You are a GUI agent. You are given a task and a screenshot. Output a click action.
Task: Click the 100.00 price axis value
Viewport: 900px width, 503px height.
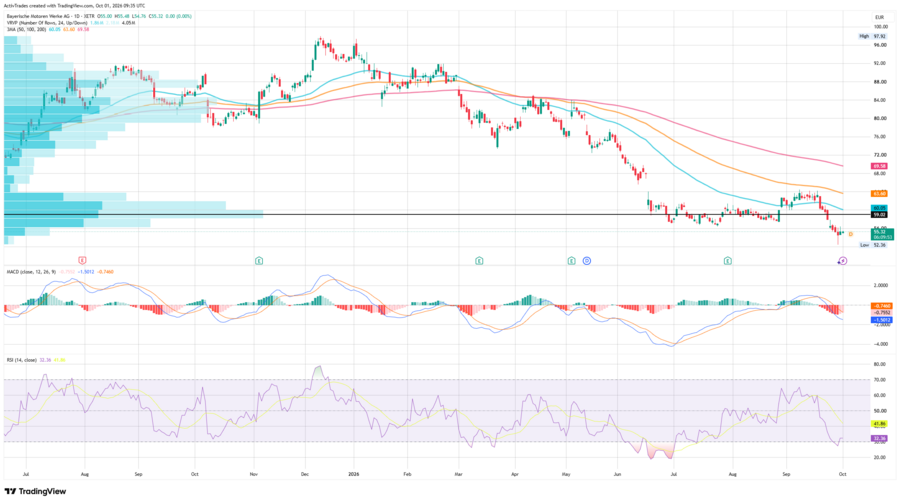880,27
